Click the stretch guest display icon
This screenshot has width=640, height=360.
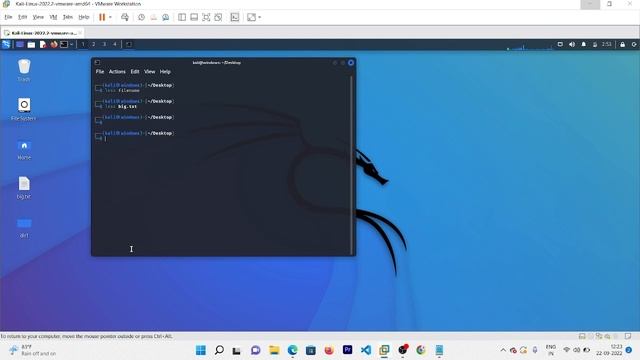point(251,17)
